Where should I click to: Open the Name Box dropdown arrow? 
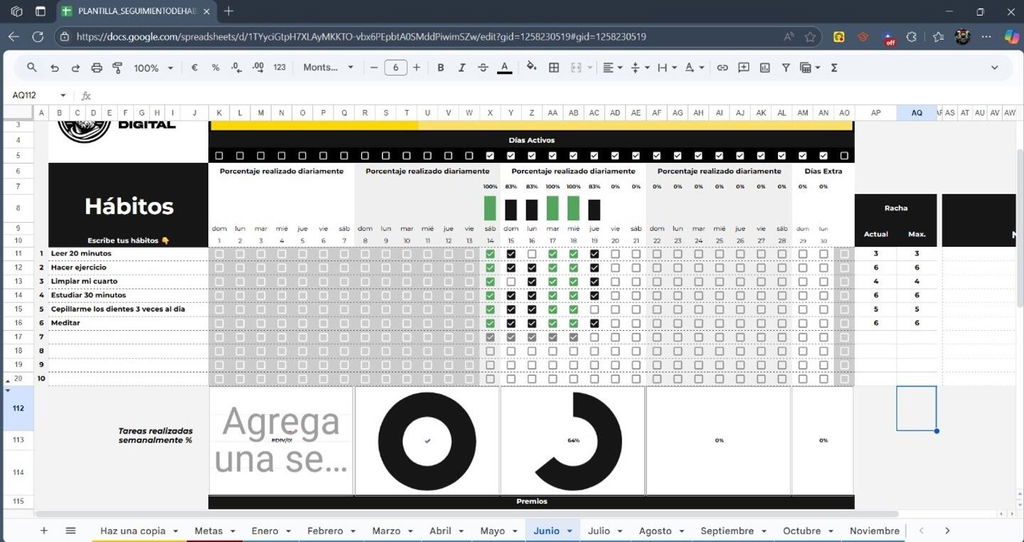(63, 95)
